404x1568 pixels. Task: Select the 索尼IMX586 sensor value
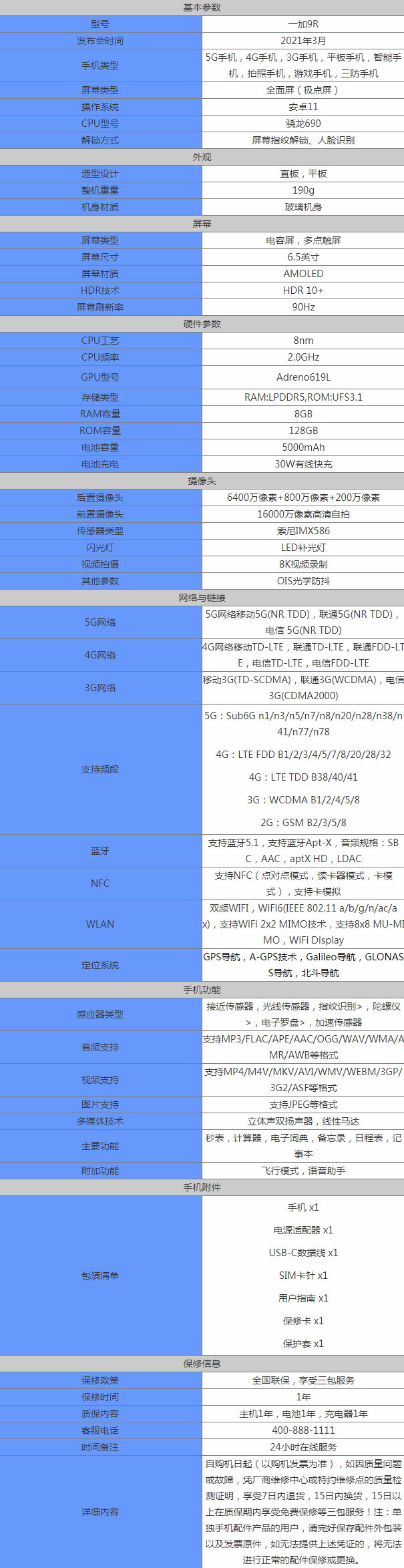pyautogui.click(x=303, y=531)
